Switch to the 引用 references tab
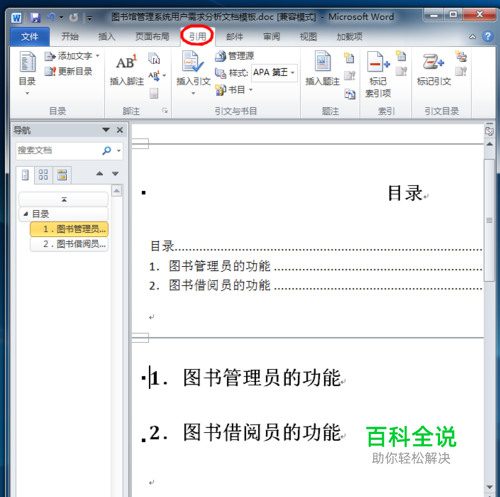This screenshot has height=497, width=500. pyautogui.click(x=198, y=36)
